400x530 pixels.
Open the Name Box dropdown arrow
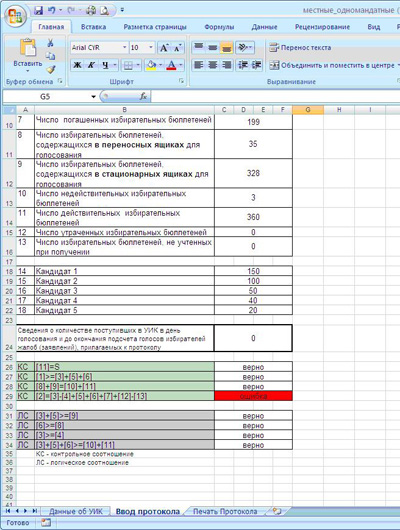[93, 97]
